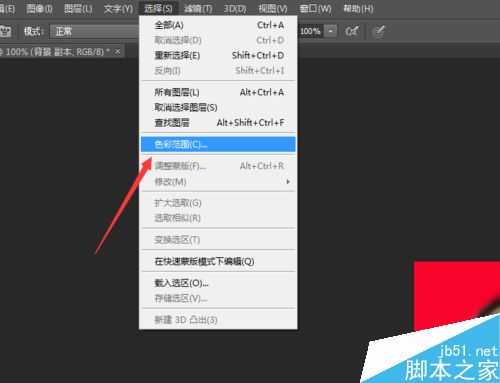Close the 背景 副本 document tab
Screen dimensions: 500x383
tap(117, 52)
